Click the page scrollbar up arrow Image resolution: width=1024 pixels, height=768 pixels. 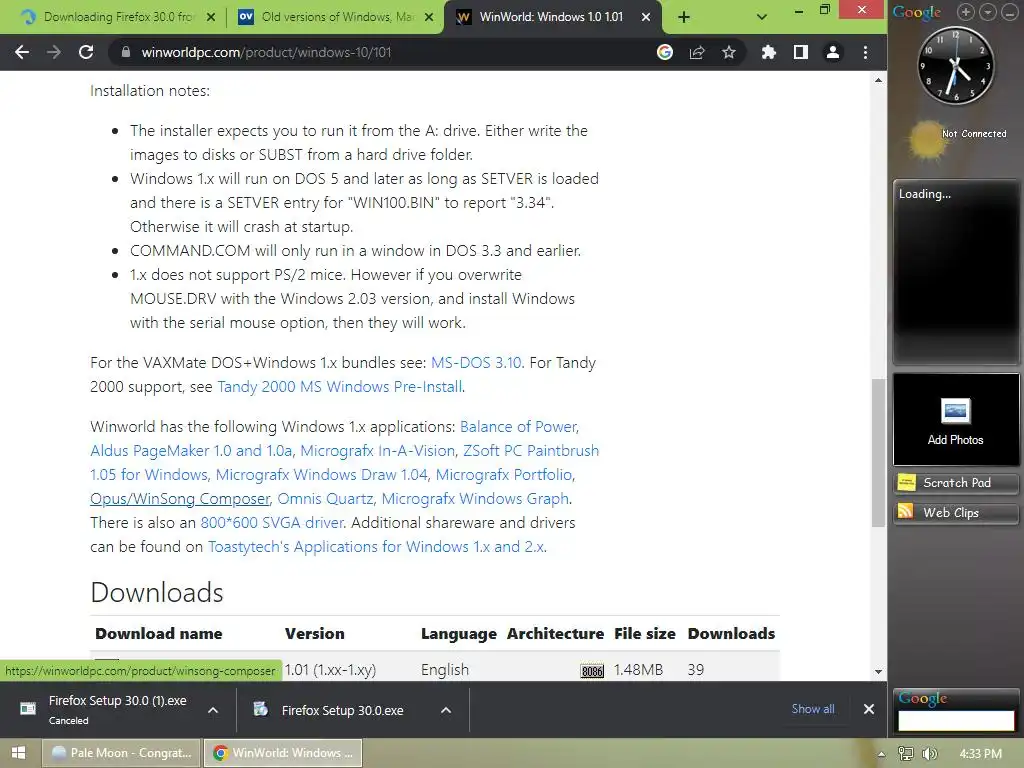coord(878,80)
